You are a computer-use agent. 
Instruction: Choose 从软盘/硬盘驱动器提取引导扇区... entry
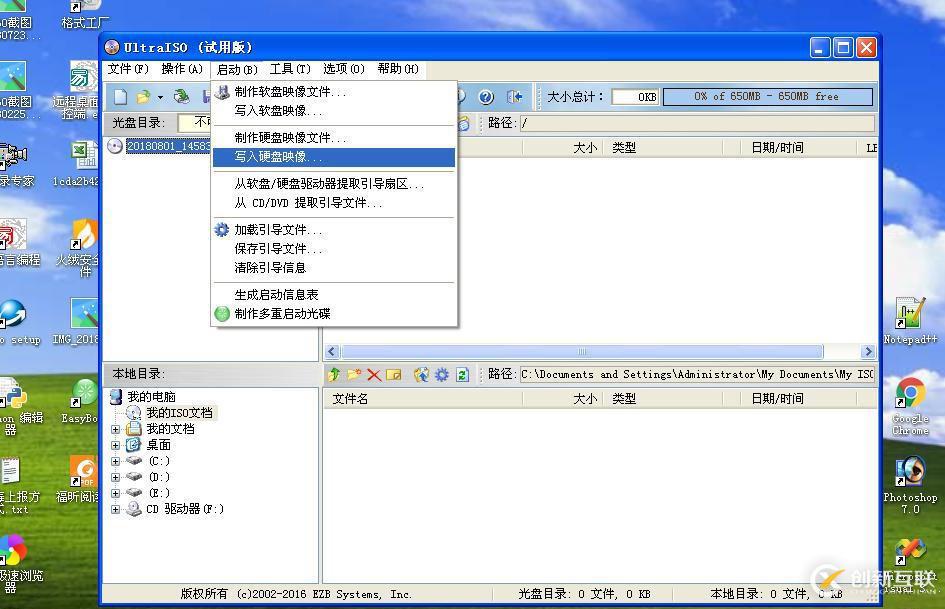[334, 184]
